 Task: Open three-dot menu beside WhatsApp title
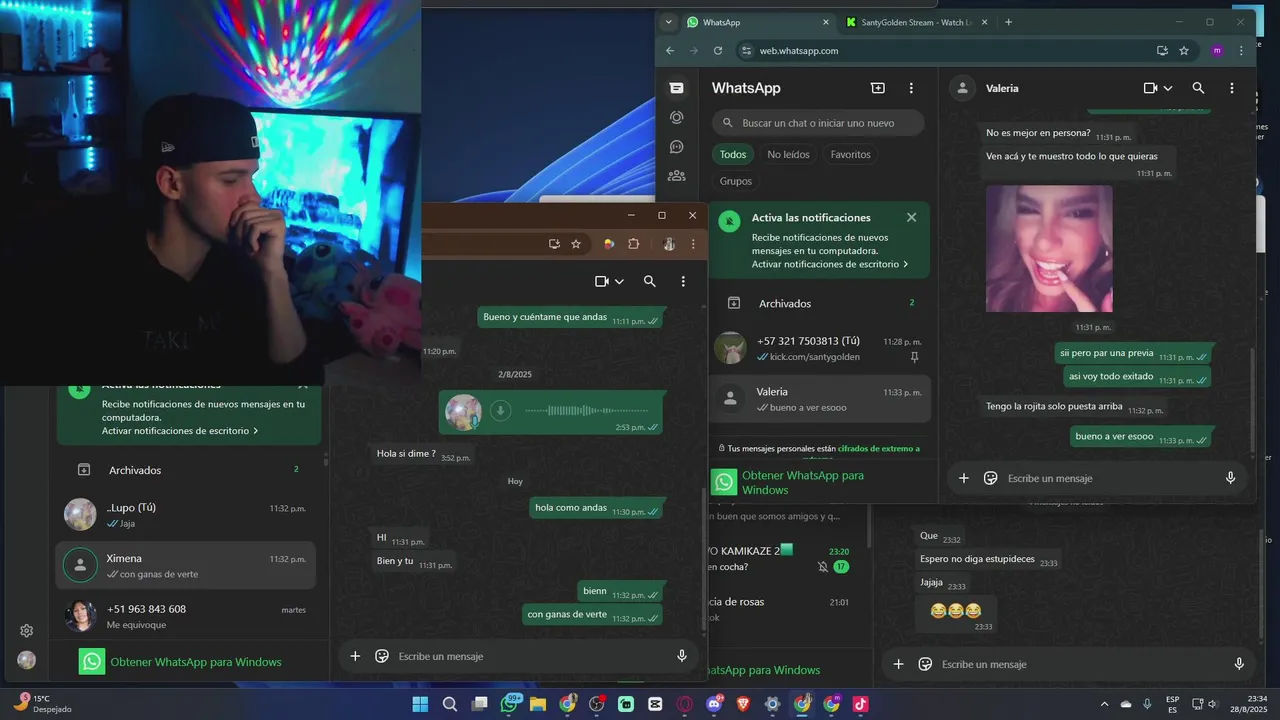coord(911,88)
